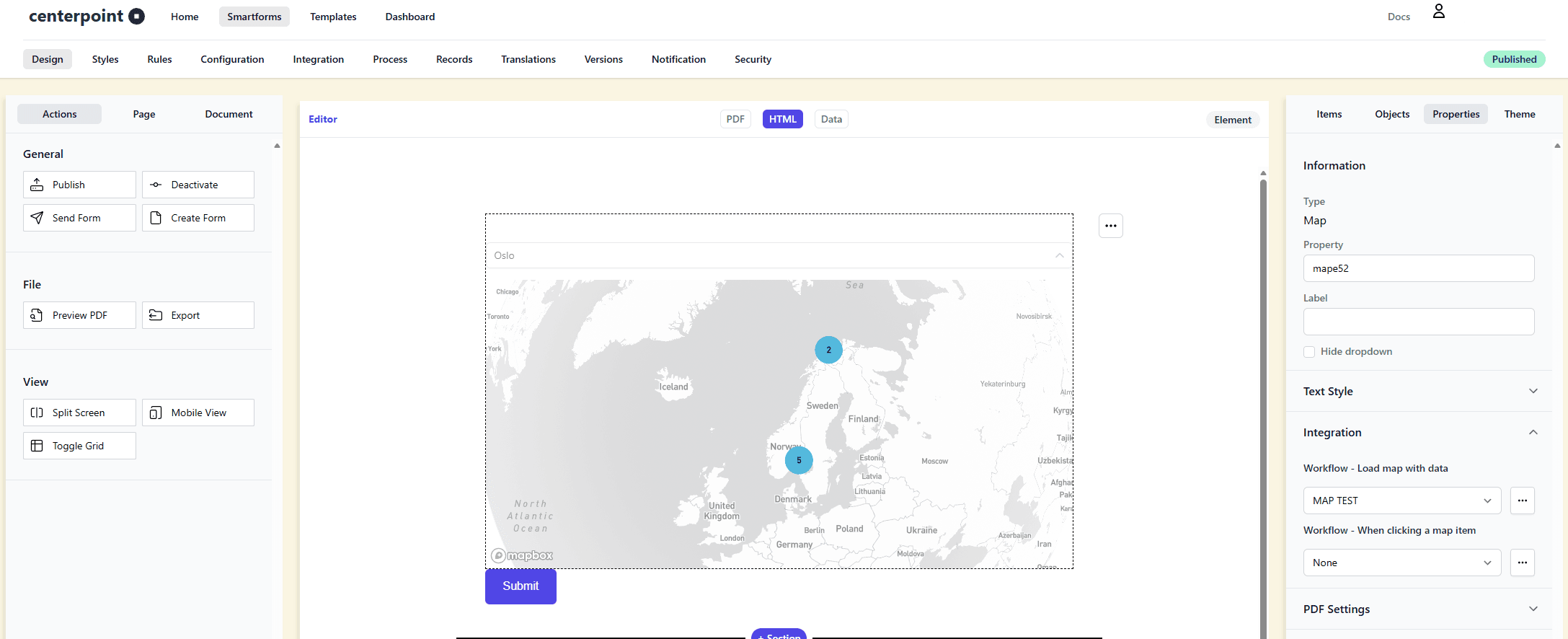Click left panel scroll-up arrow

coord(277,146)
